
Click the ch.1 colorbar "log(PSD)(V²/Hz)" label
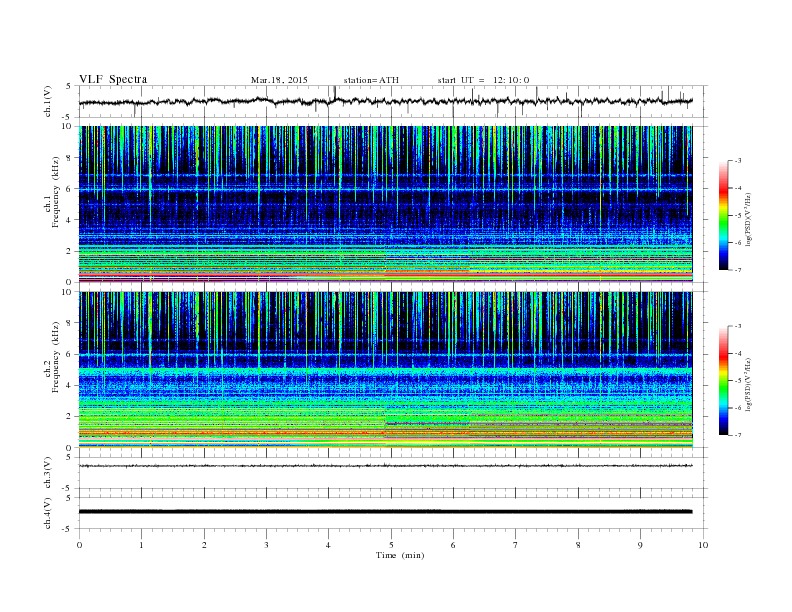747,219
